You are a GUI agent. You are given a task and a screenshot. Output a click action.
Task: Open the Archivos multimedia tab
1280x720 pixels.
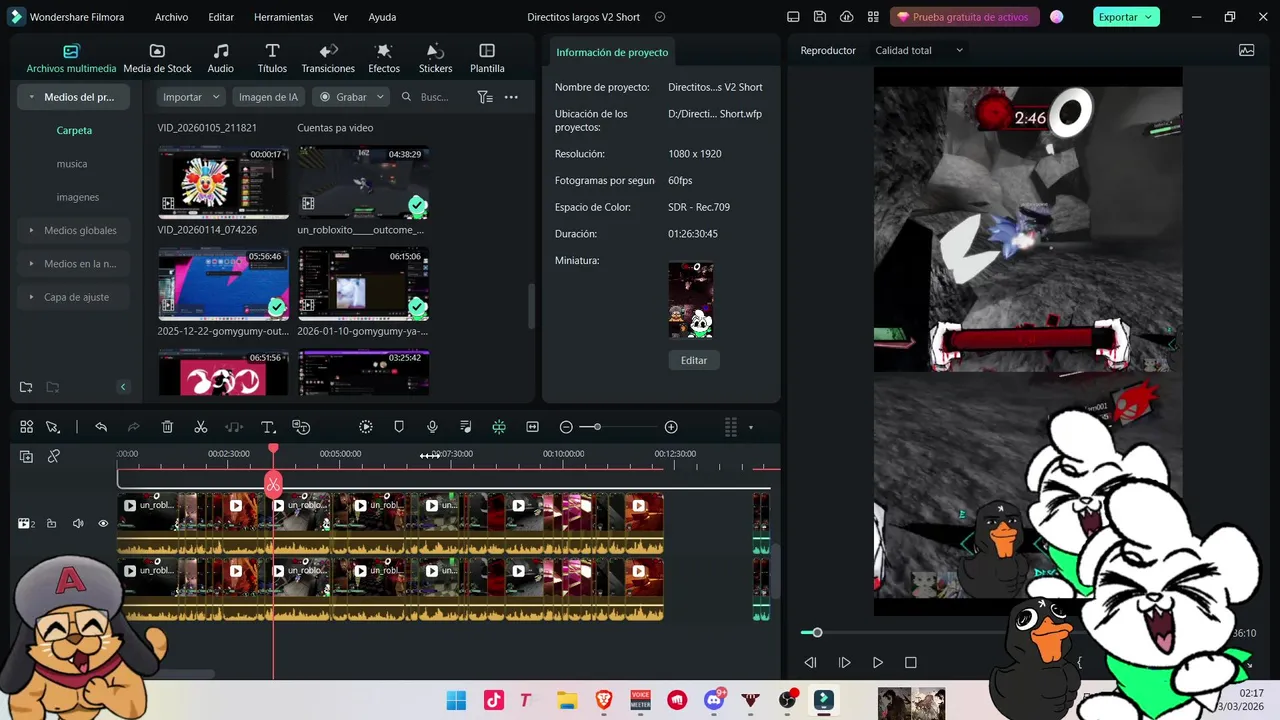coord(71,59)
